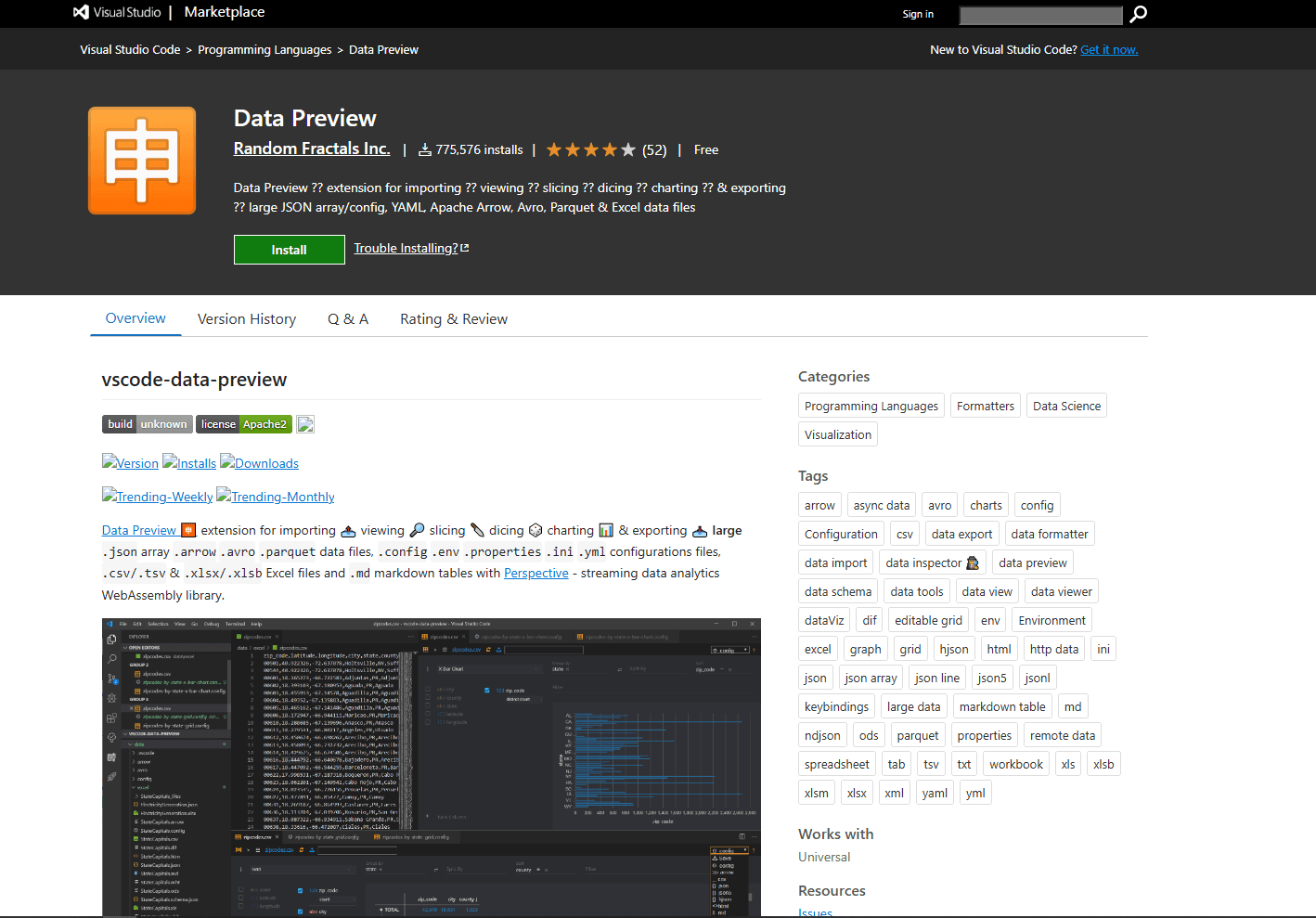Focus the marketplace search field

pyautogui.click(x=1041, y=15)
